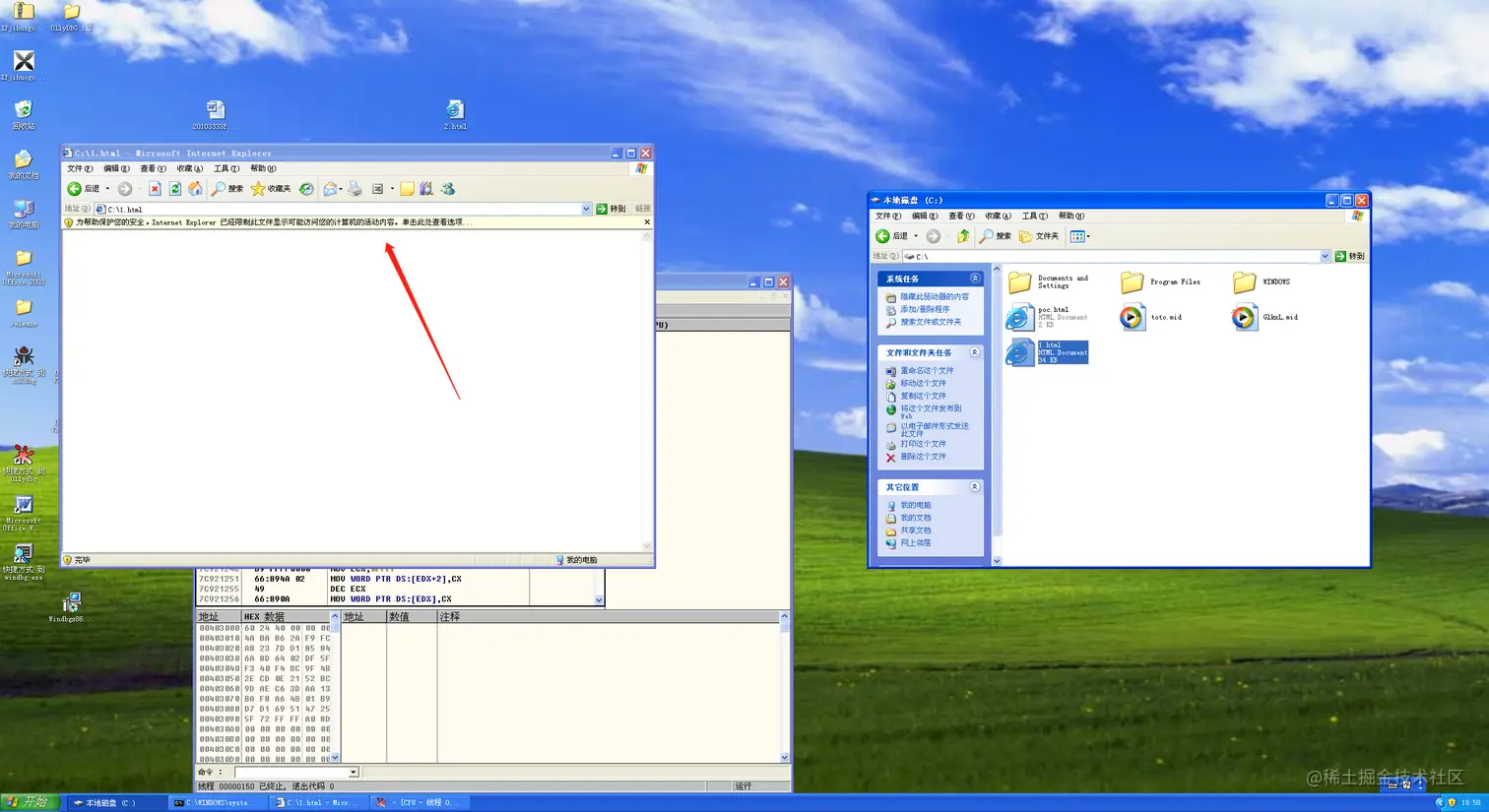Click the Edit icon in Internet Explorer toolbar
Image resolution: width=1489 pixels, height=812 pixels.
377,189
